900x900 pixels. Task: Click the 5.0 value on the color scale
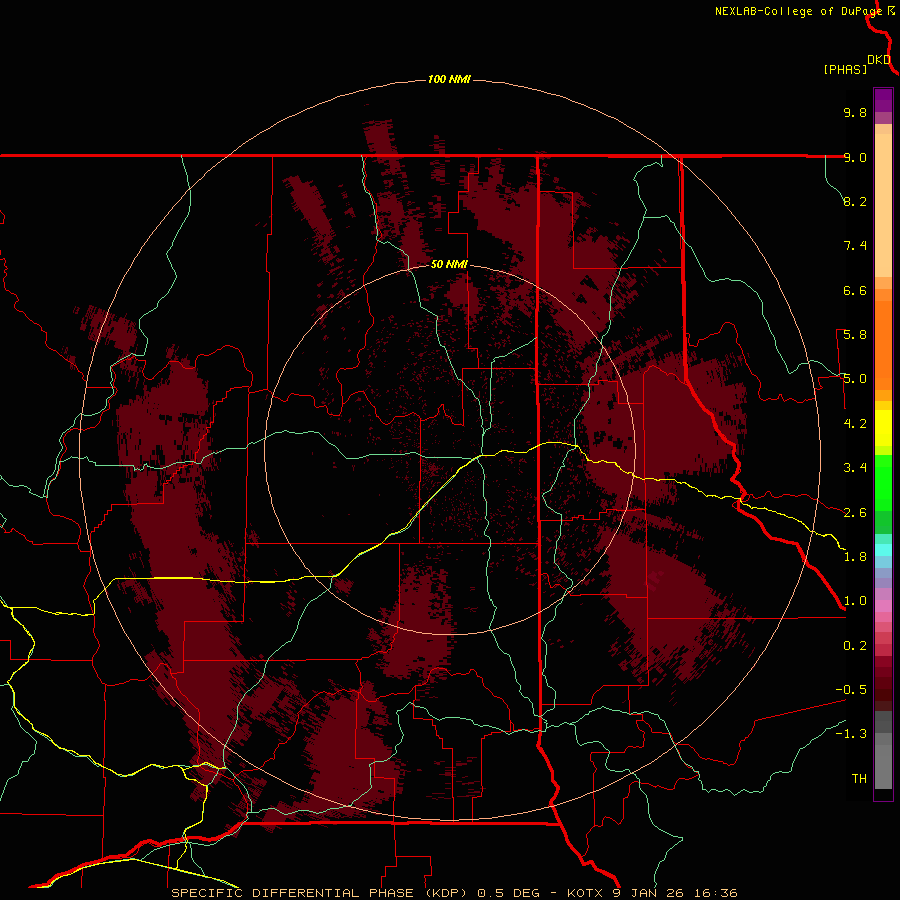coord(855,379)
